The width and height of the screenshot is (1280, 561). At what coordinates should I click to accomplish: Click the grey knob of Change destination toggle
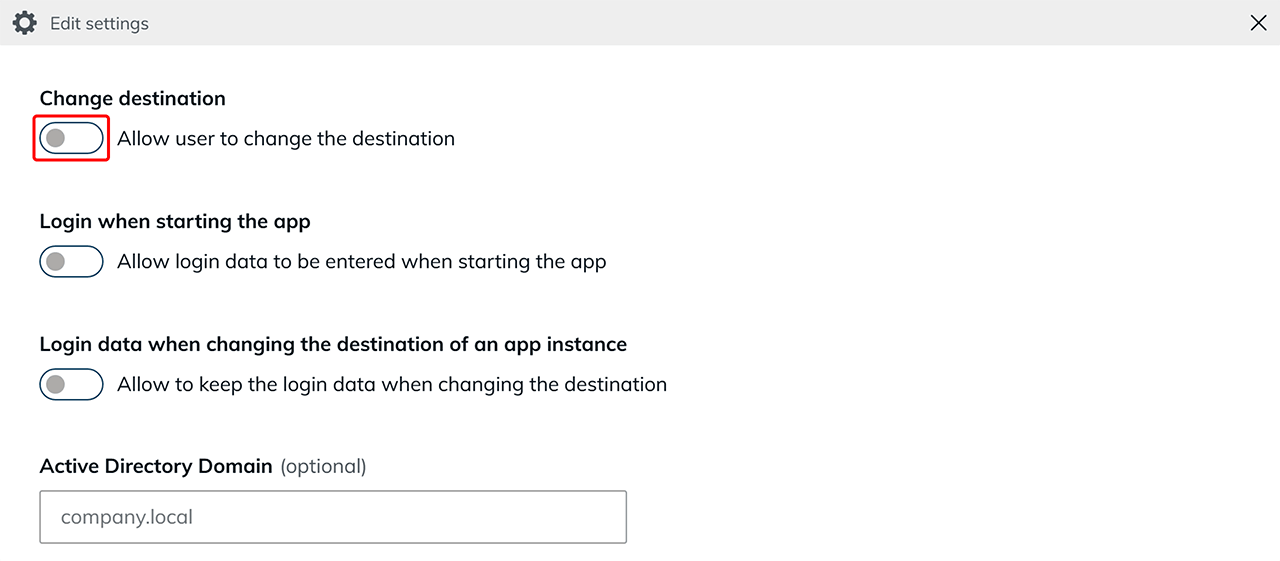pyautogui.click(x=56, y=138)
